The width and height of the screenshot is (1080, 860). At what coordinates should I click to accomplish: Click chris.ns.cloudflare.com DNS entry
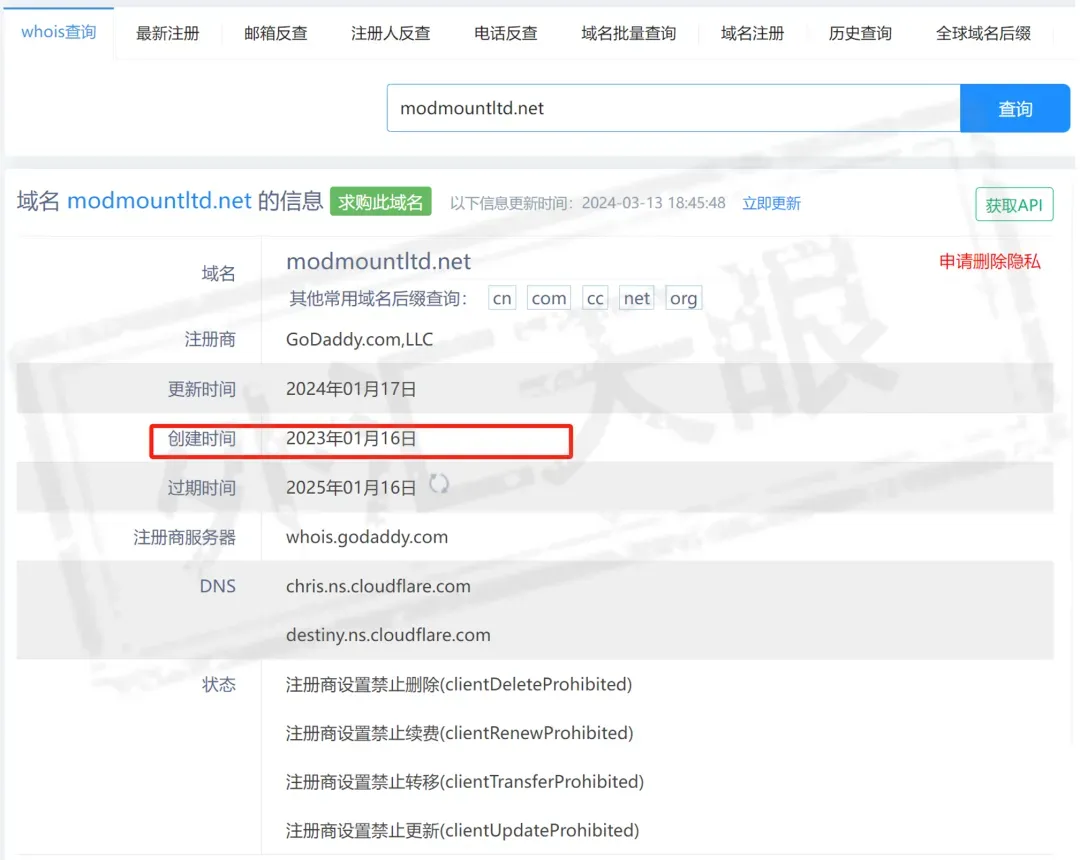point(378,586)
